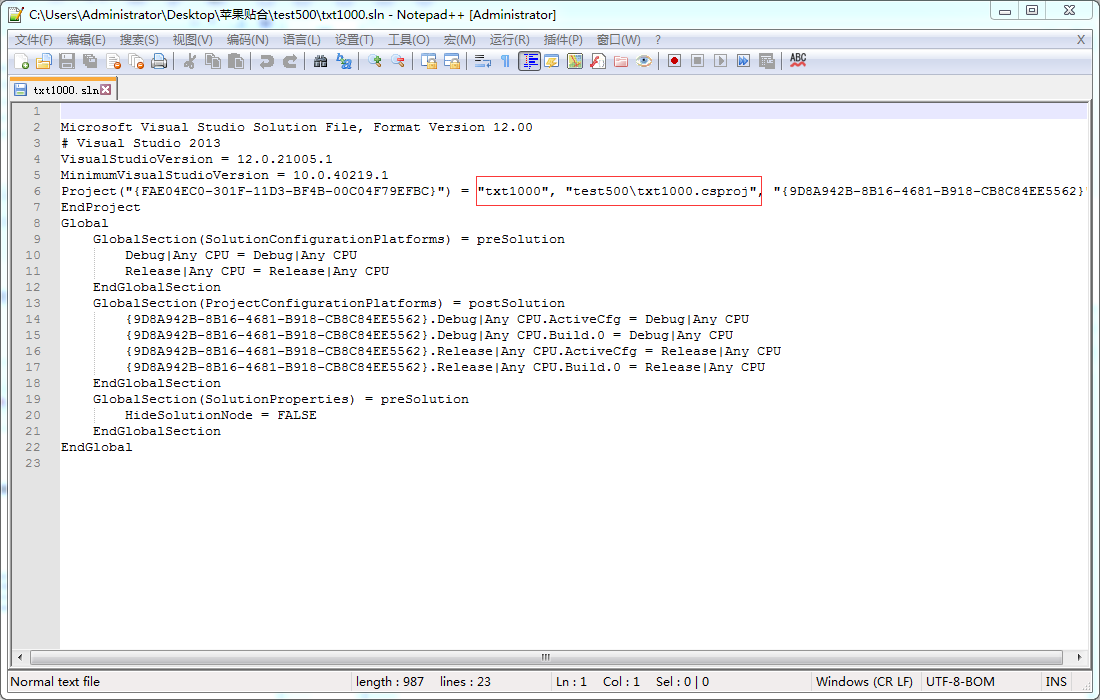
Task: Zoom in with the magnifier plus icon
Action: tap(374, 61)
